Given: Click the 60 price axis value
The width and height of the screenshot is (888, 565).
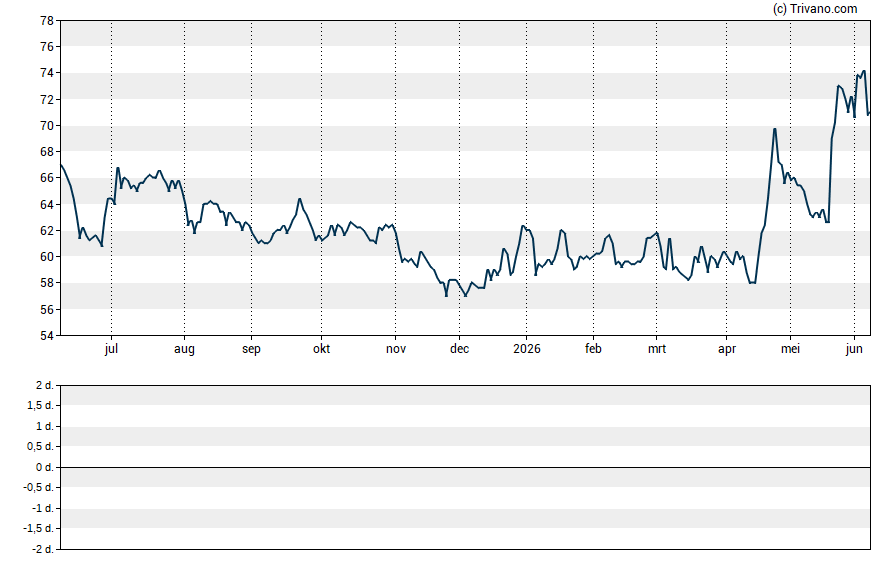Looking at the screenshot, I should [x=47, y=256].
